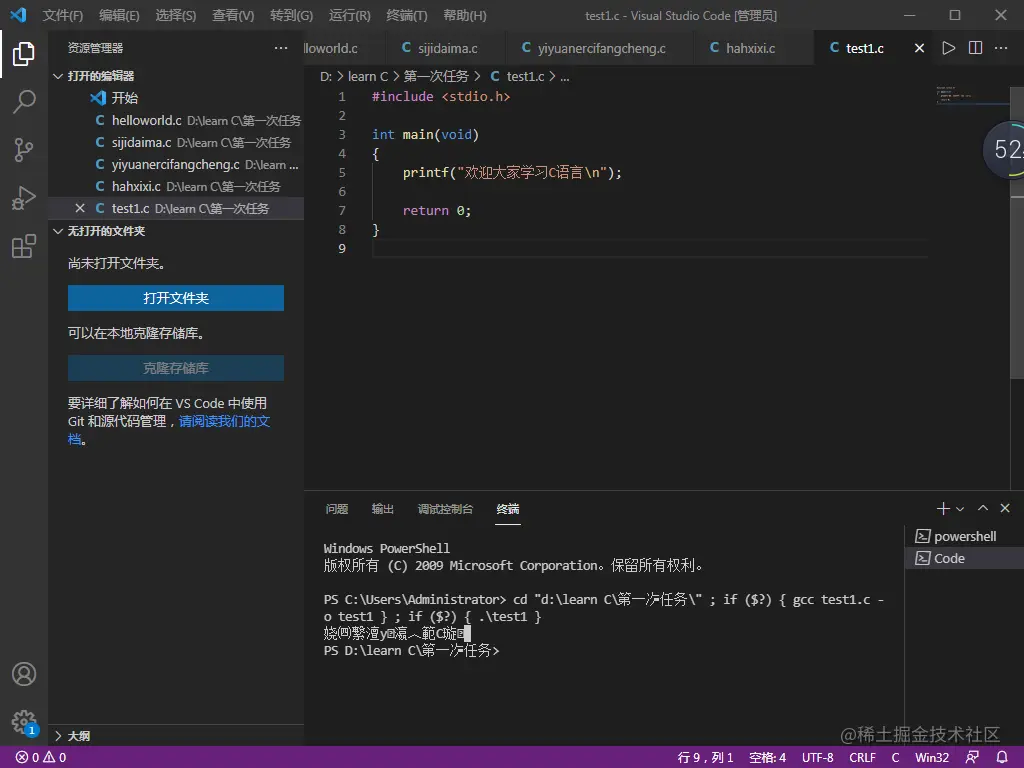Split the editor to the right
The height and width of the screenshot is (768, 1024).
tap(975, 48)
